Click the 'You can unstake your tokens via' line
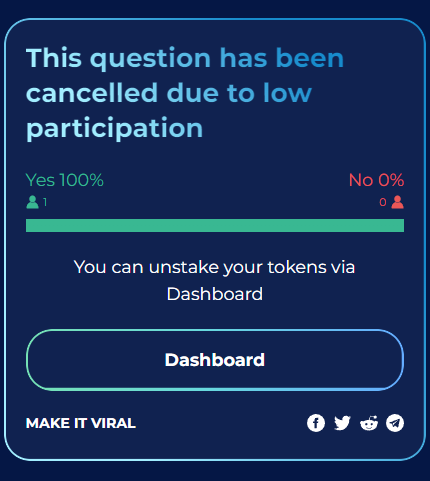The width and height of the screenshot is (430, 481). (215, 267)
